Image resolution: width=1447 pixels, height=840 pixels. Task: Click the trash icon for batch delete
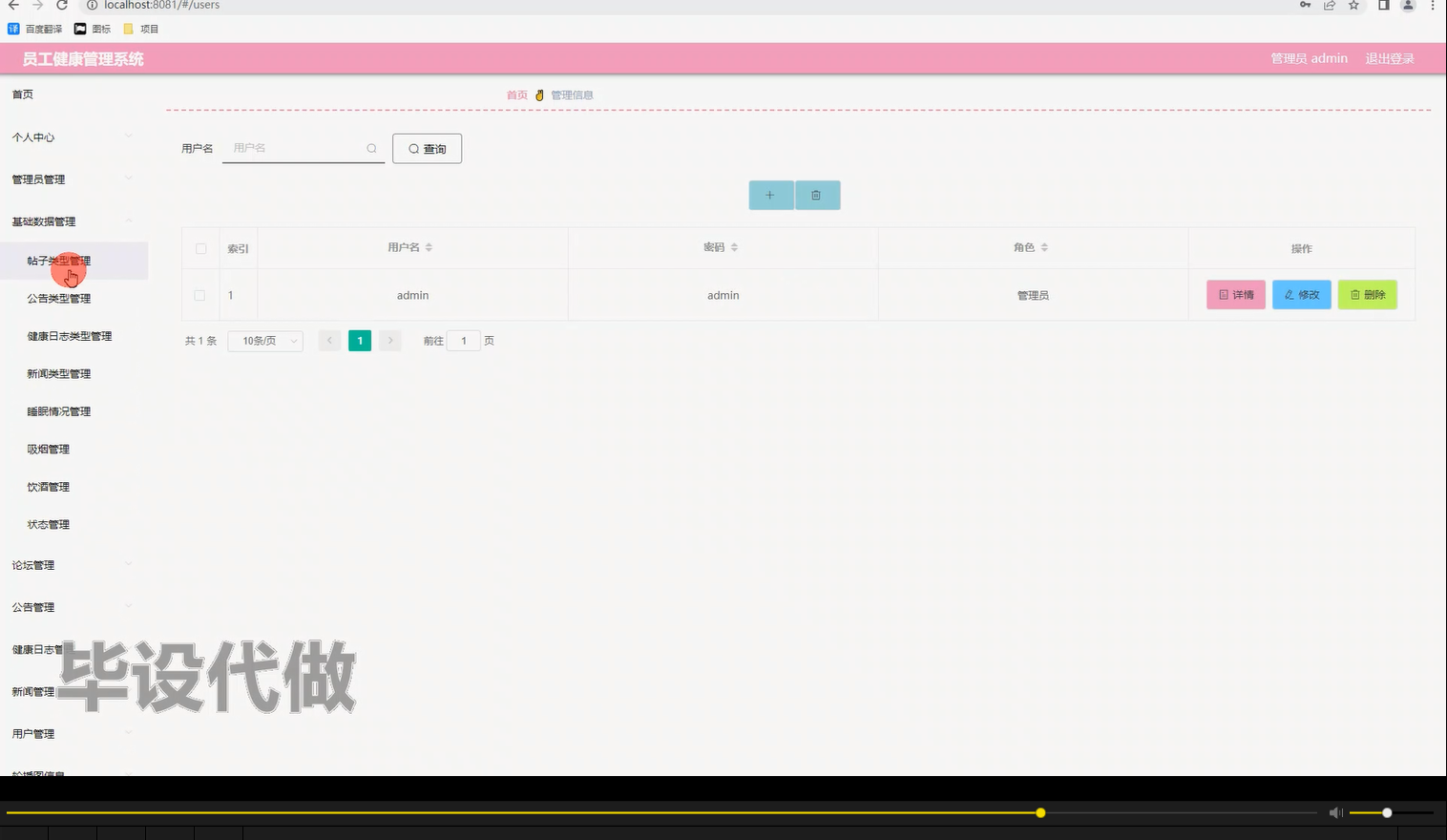tap(817, 195)
